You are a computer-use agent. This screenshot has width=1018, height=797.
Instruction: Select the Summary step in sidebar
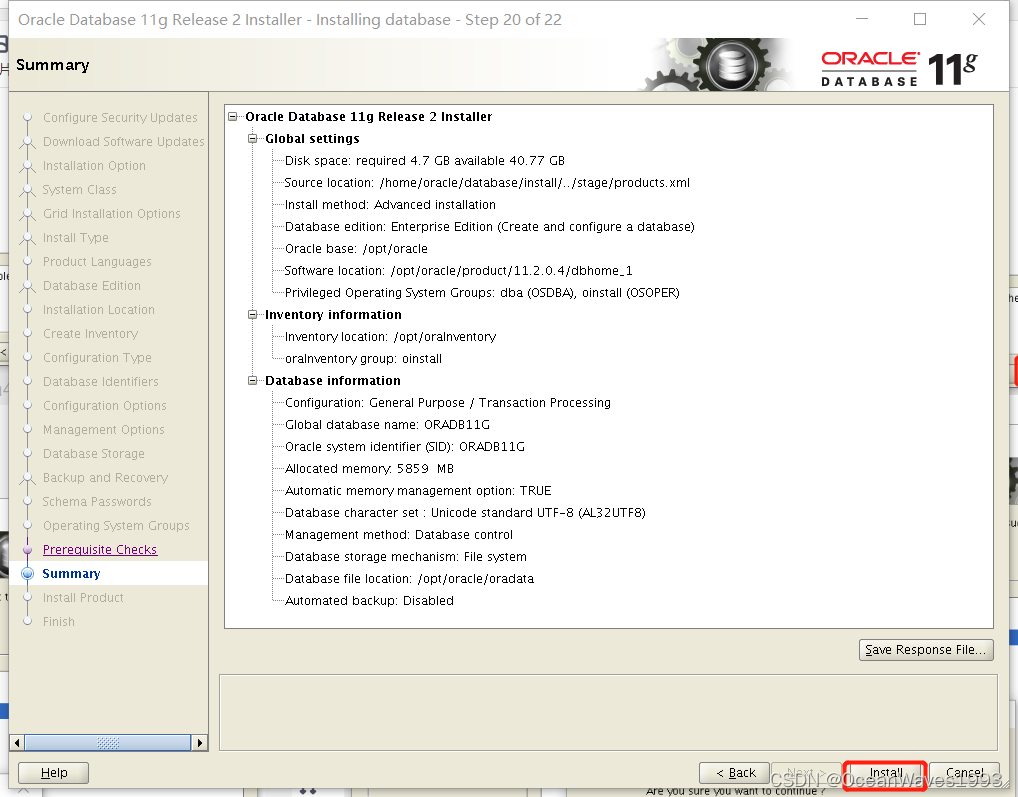[71, 574]
